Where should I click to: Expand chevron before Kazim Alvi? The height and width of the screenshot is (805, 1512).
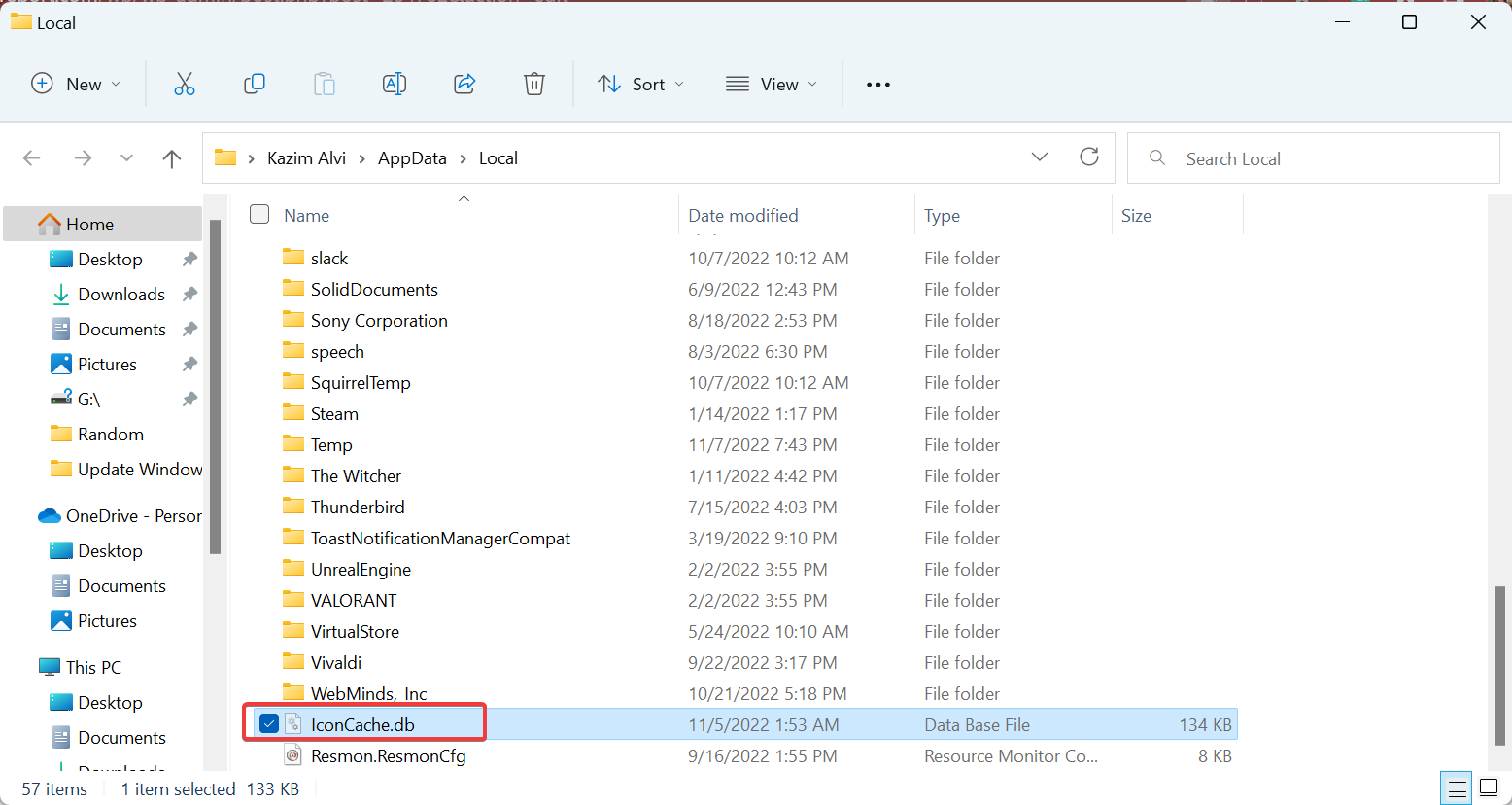click(252, 158)
